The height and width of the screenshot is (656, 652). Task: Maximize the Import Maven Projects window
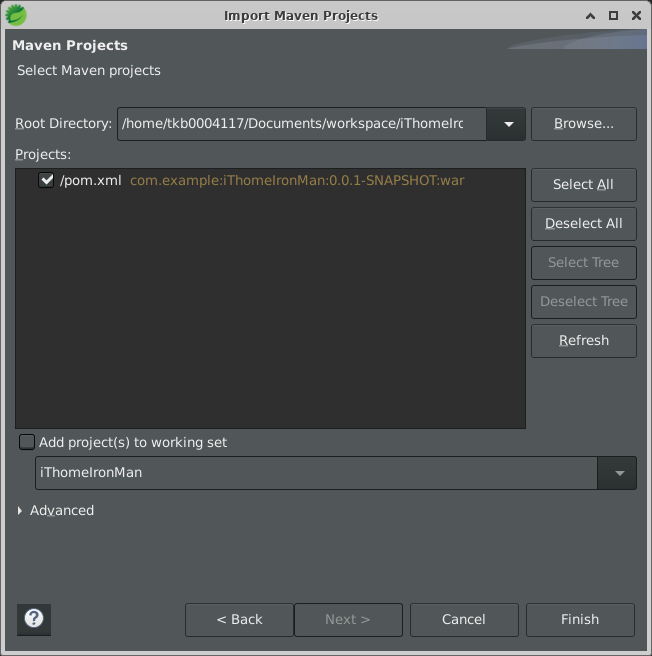pos(613,16)
